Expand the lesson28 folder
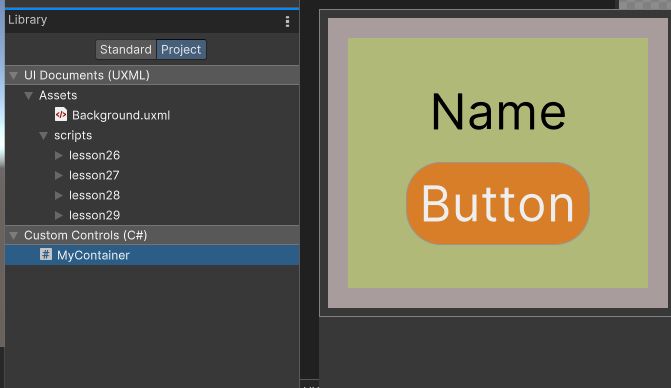This screenshot has height=388, width=671. point(59,195)
